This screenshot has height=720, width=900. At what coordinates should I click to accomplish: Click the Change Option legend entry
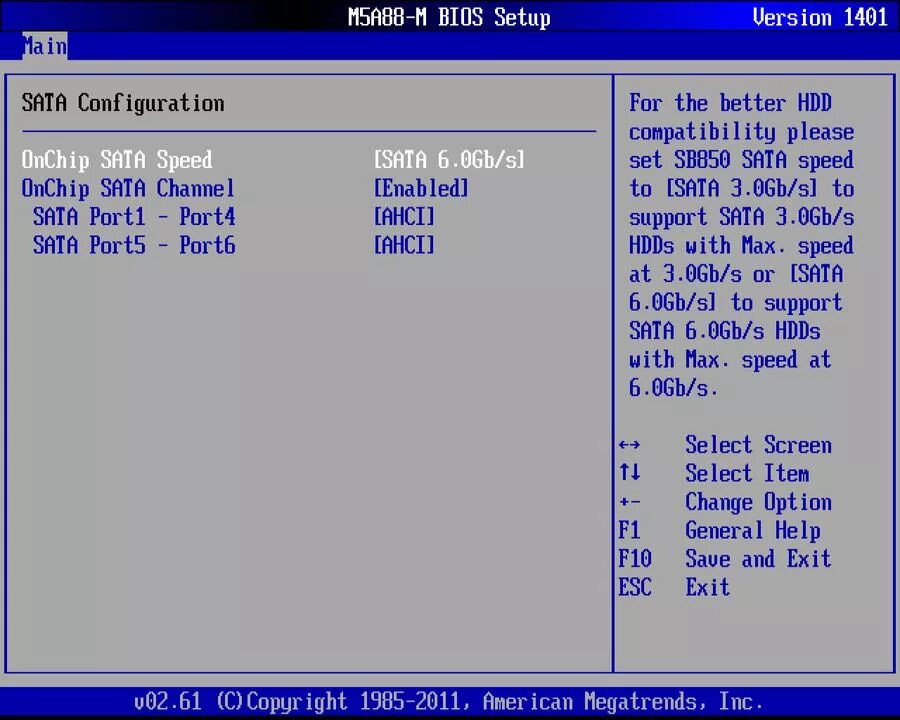pos(758,502)
